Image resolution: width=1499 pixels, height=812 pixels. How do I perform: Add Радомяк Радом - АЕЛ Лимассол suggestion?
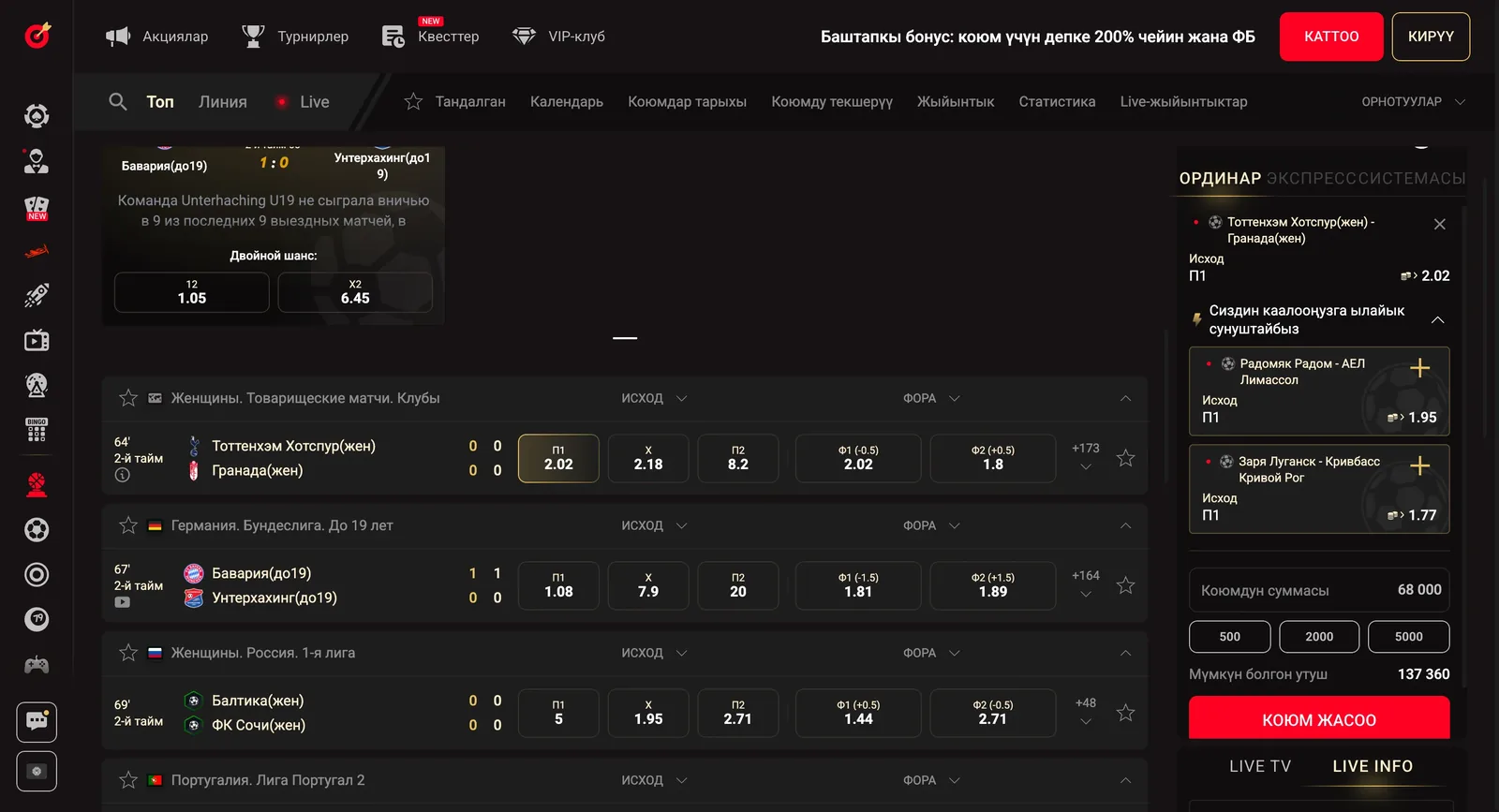click(x=1420, y=368)
